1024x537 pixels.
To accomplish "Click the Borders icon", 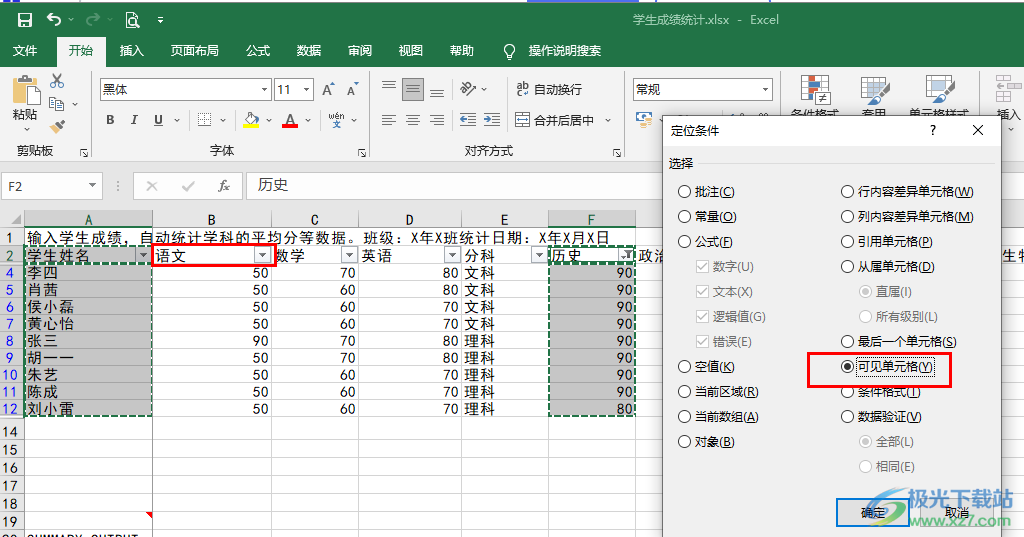I will (204, 120).
